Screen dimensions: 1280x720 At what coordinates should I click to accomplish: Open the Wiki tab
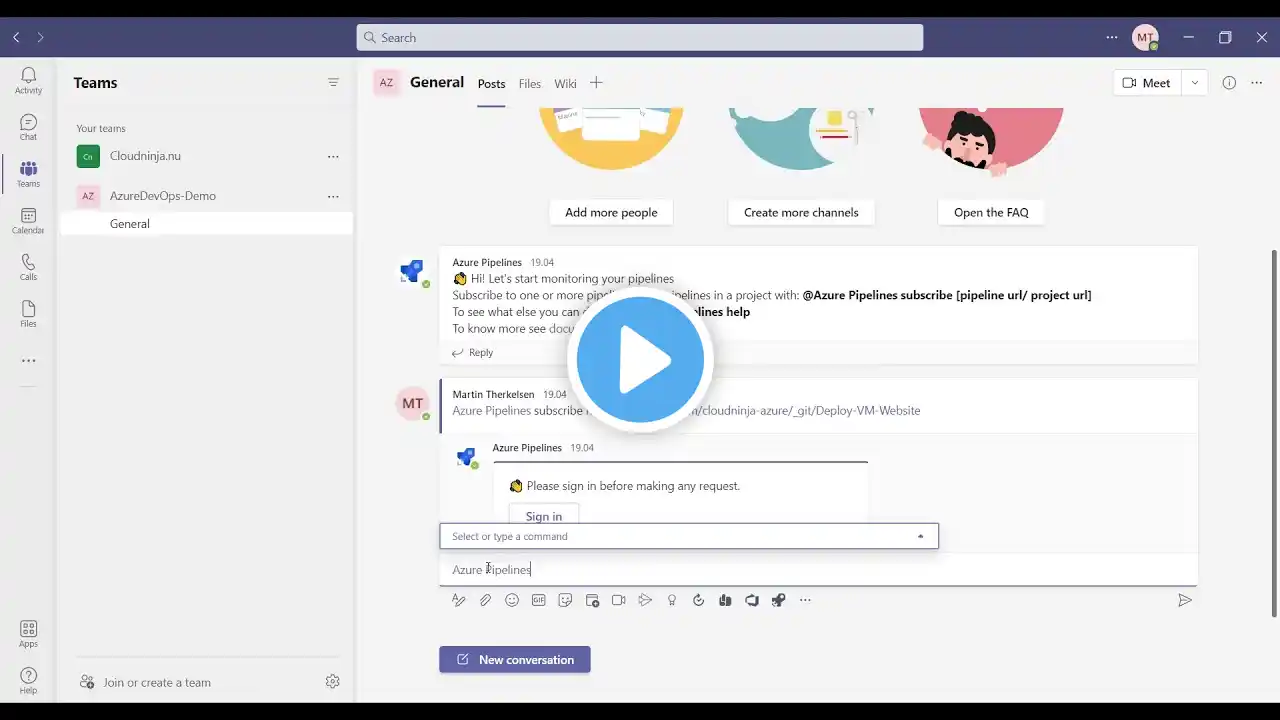pyautogui.click(x=566, y=84)
